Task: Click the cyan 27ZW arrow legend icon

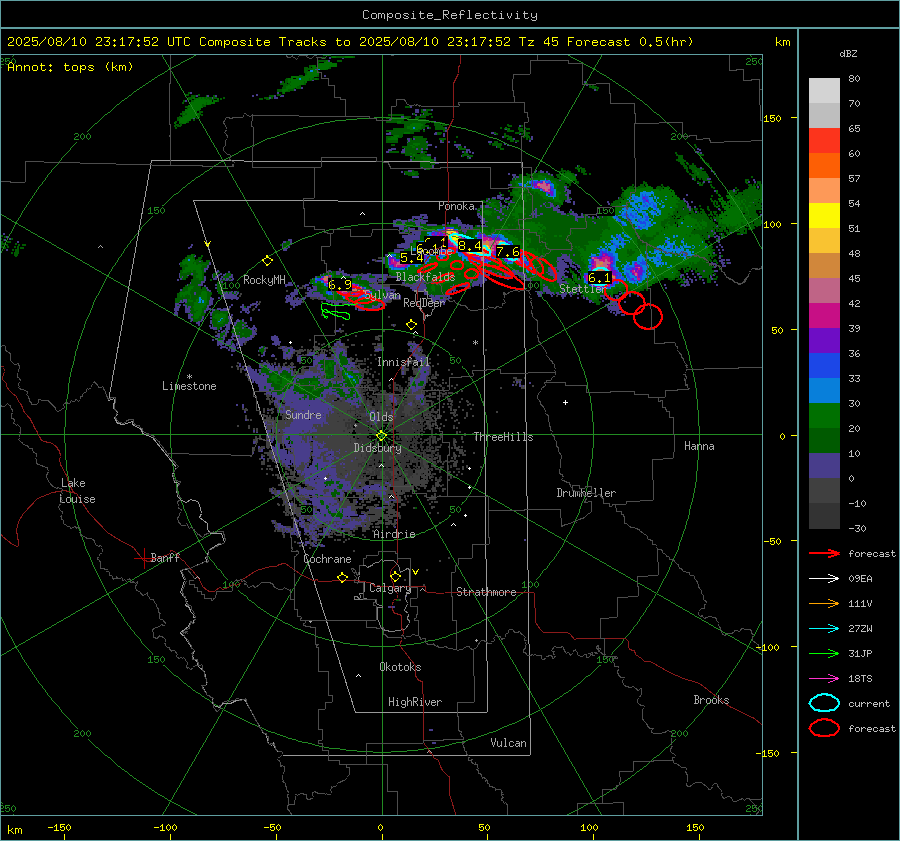Action: point(824,629)
